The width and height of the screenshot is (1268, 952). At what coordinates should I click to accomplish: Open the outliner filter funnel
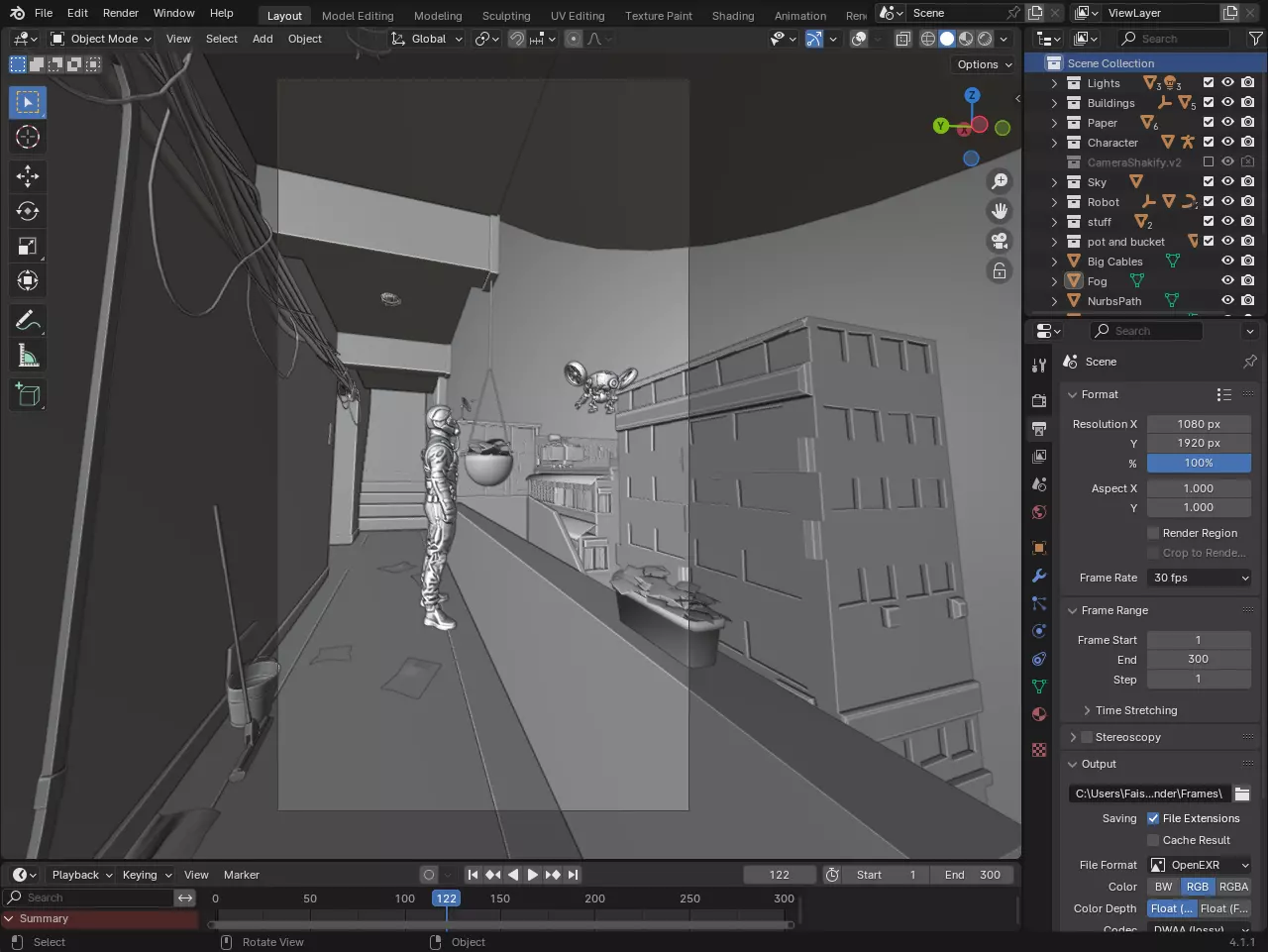(x=1255, y=39)
